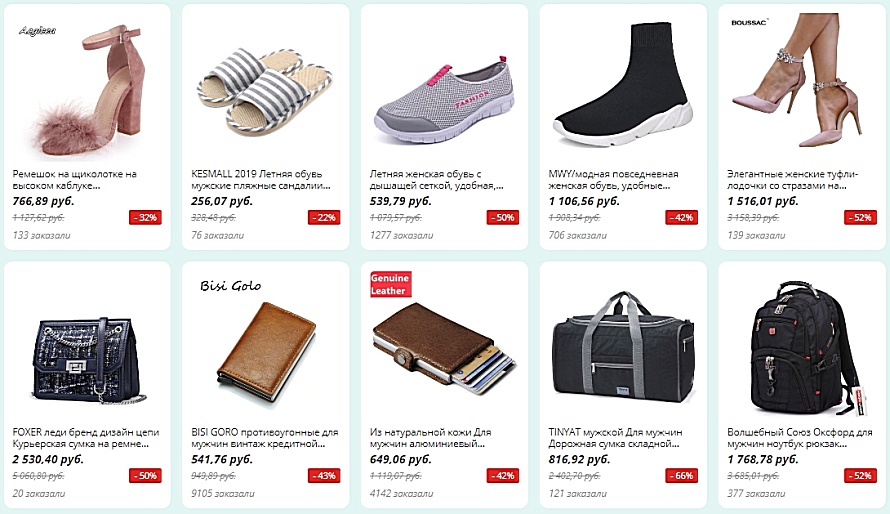890x514 pixels.
Task: Open the TINYAT black duffel bag image
Action: coord(623,347)
